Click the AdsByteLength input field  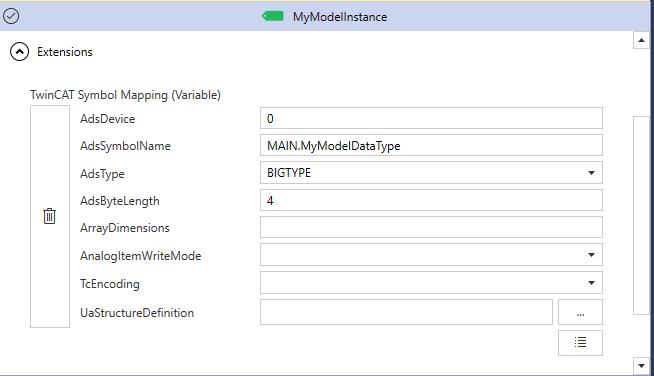431,200
